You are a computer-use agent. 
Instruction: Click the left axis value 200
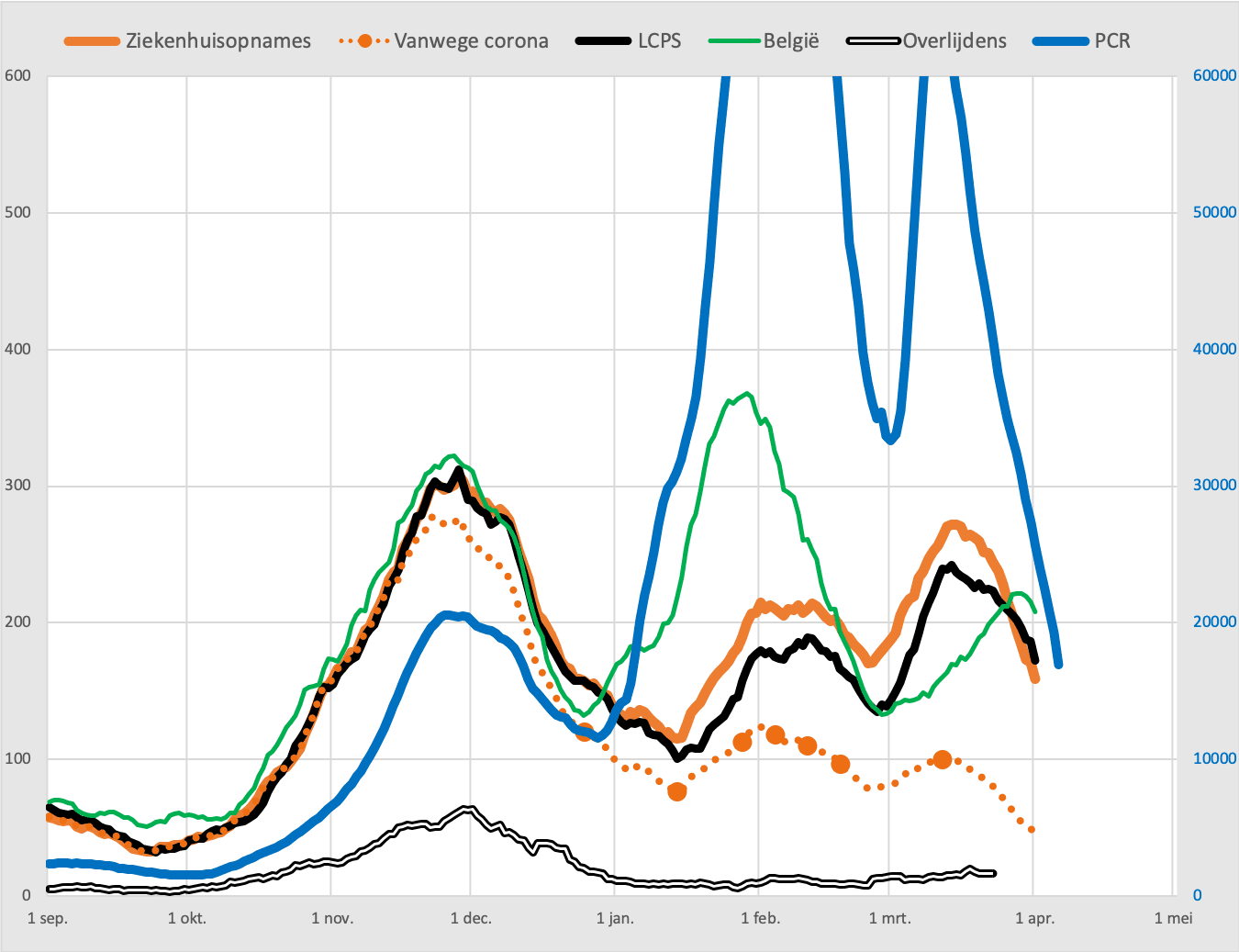click(17, 622)
